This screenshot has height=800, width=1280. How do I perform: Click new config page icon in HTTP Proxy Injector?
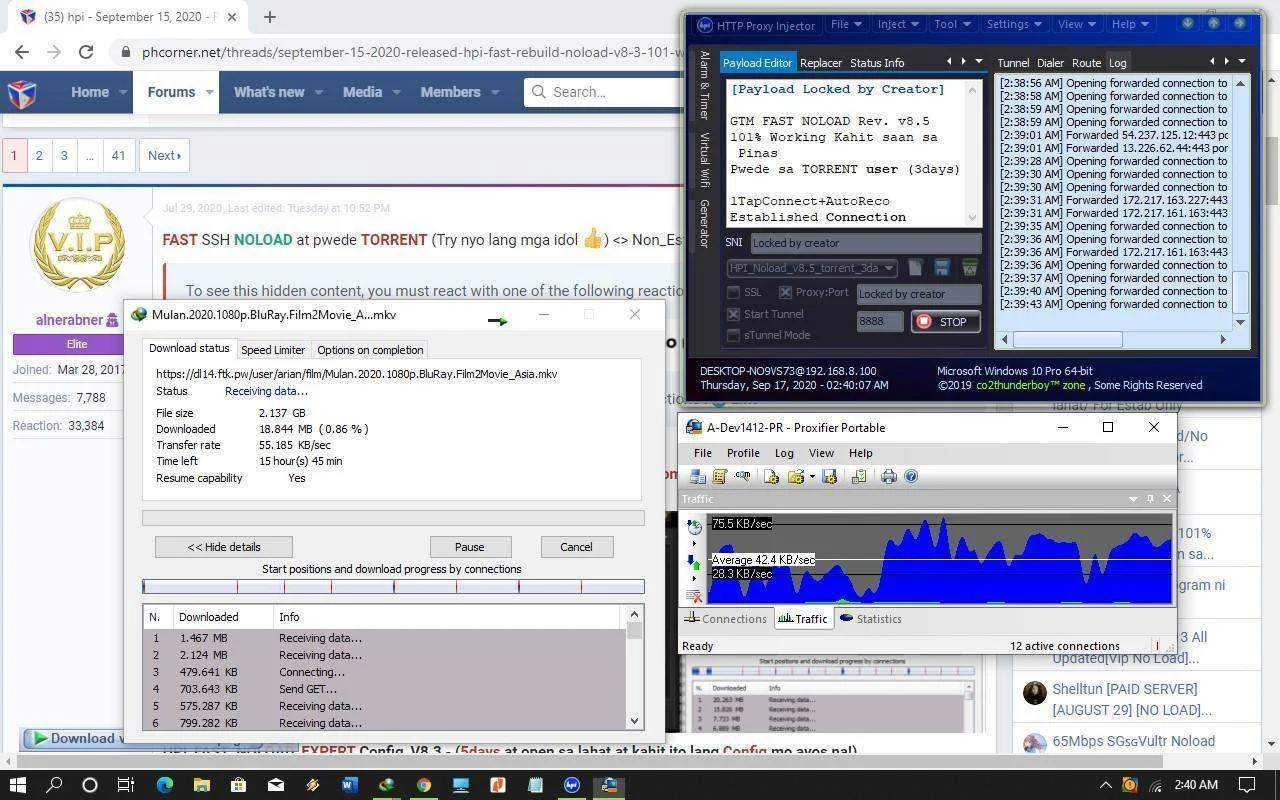point(915,268)
